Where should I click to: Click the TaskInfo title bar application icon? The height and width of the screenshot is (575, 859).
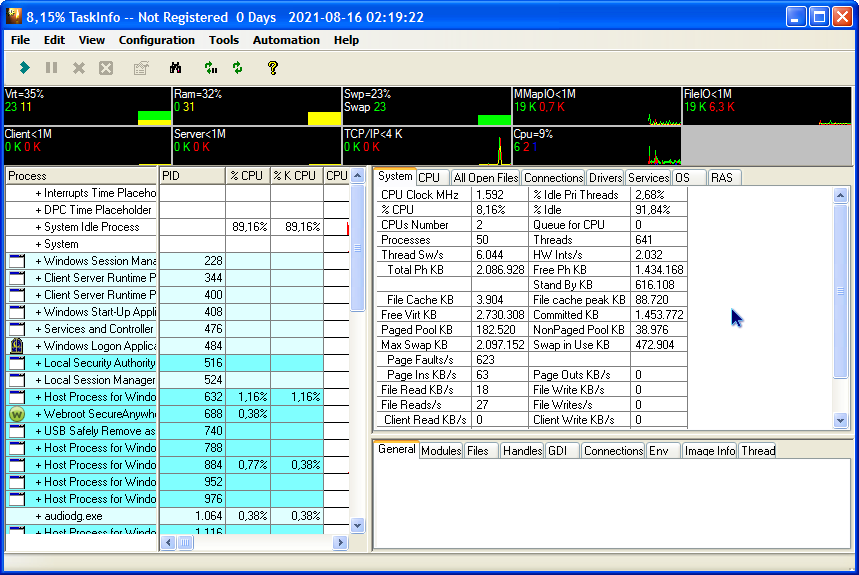click(14, 17)
